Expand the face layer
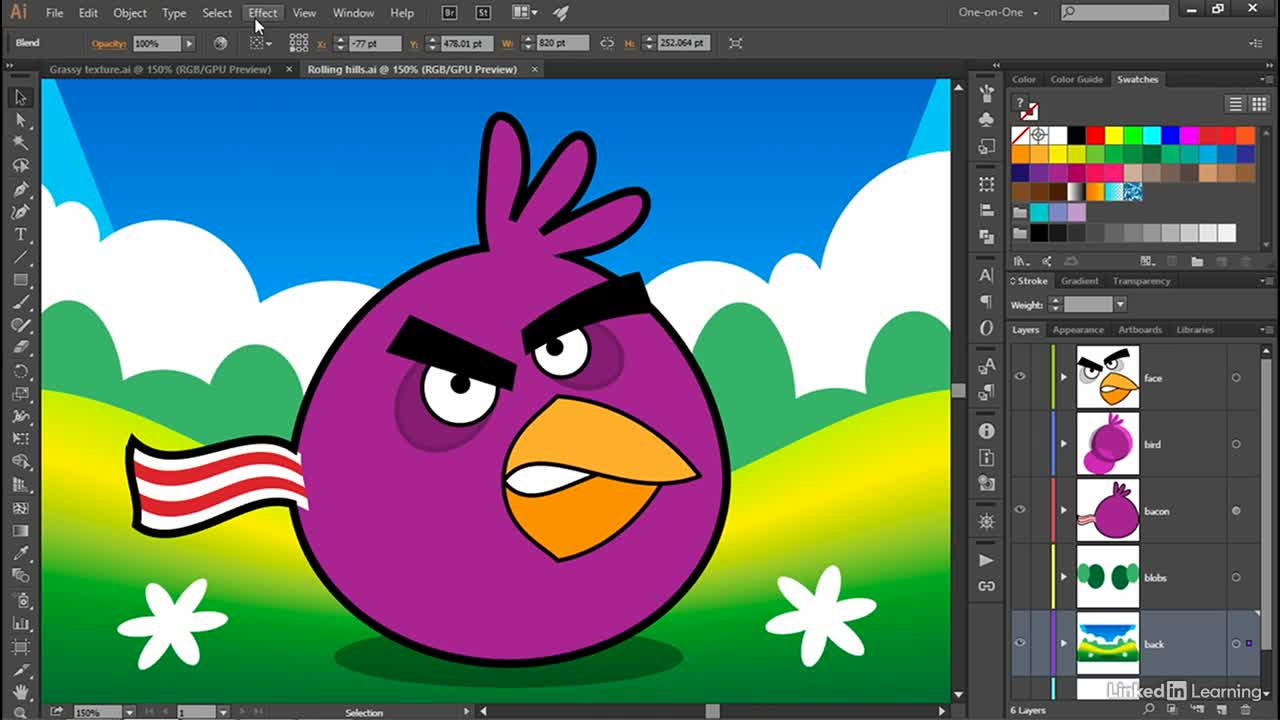Screen dimensions: 1280x720 point(1064,378)
